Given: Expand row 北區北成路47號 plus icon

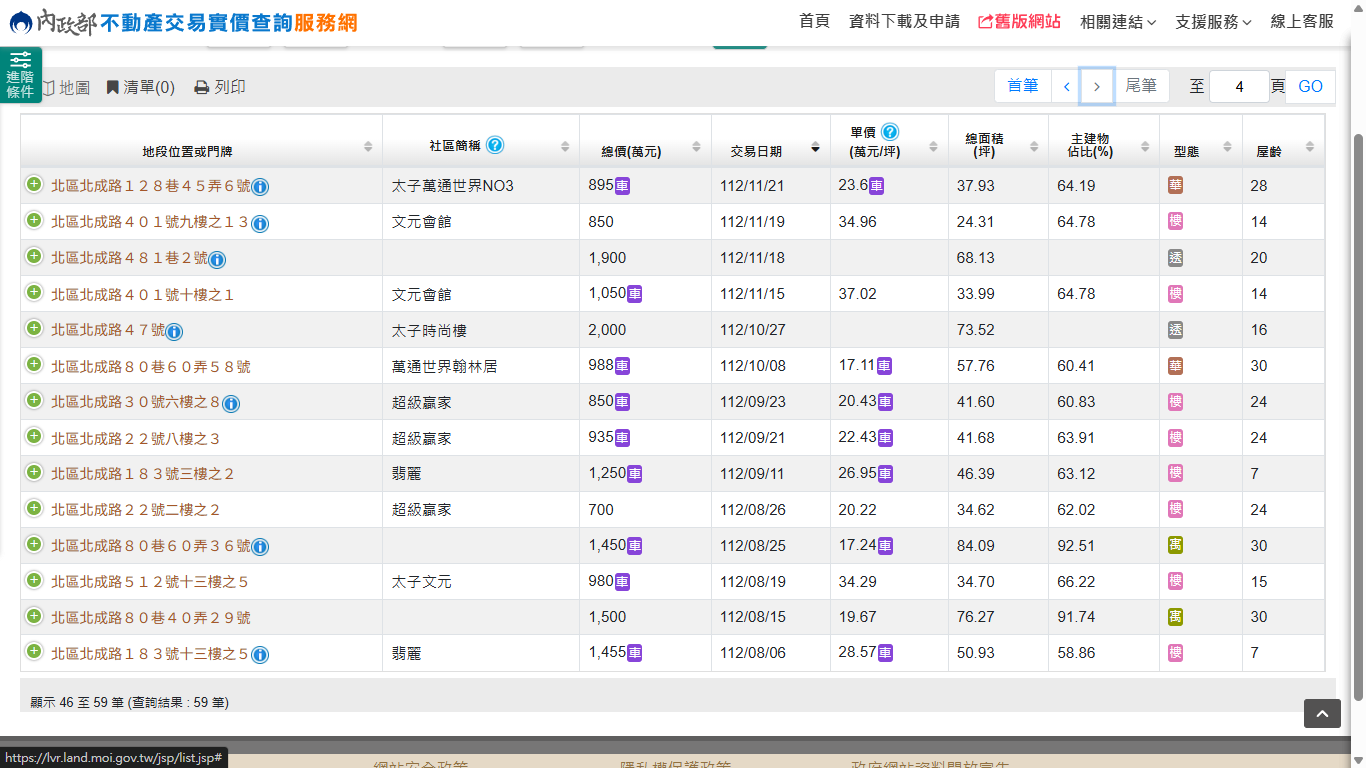Looking at the screenshot, I should (x=34, y=328).
